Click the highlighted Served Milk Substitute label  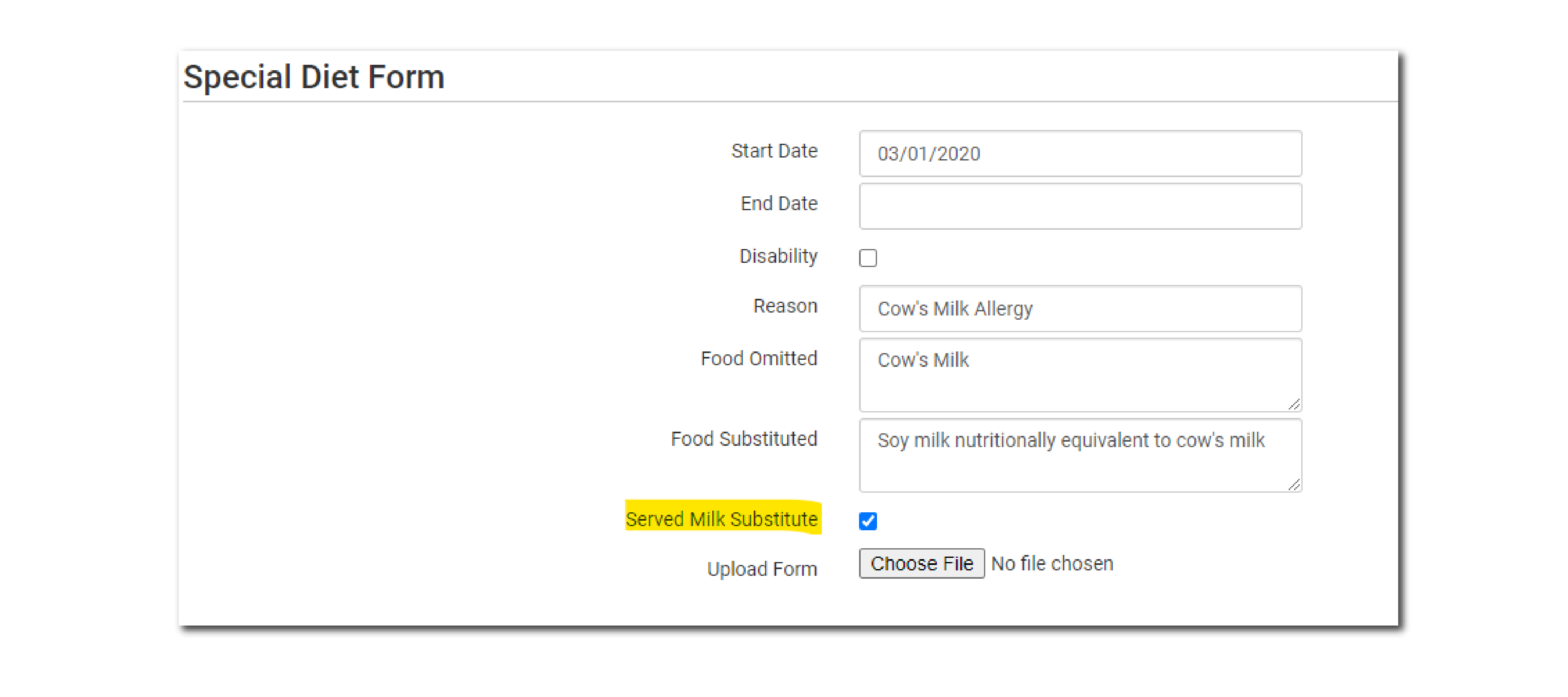click(x=722, y=519)
